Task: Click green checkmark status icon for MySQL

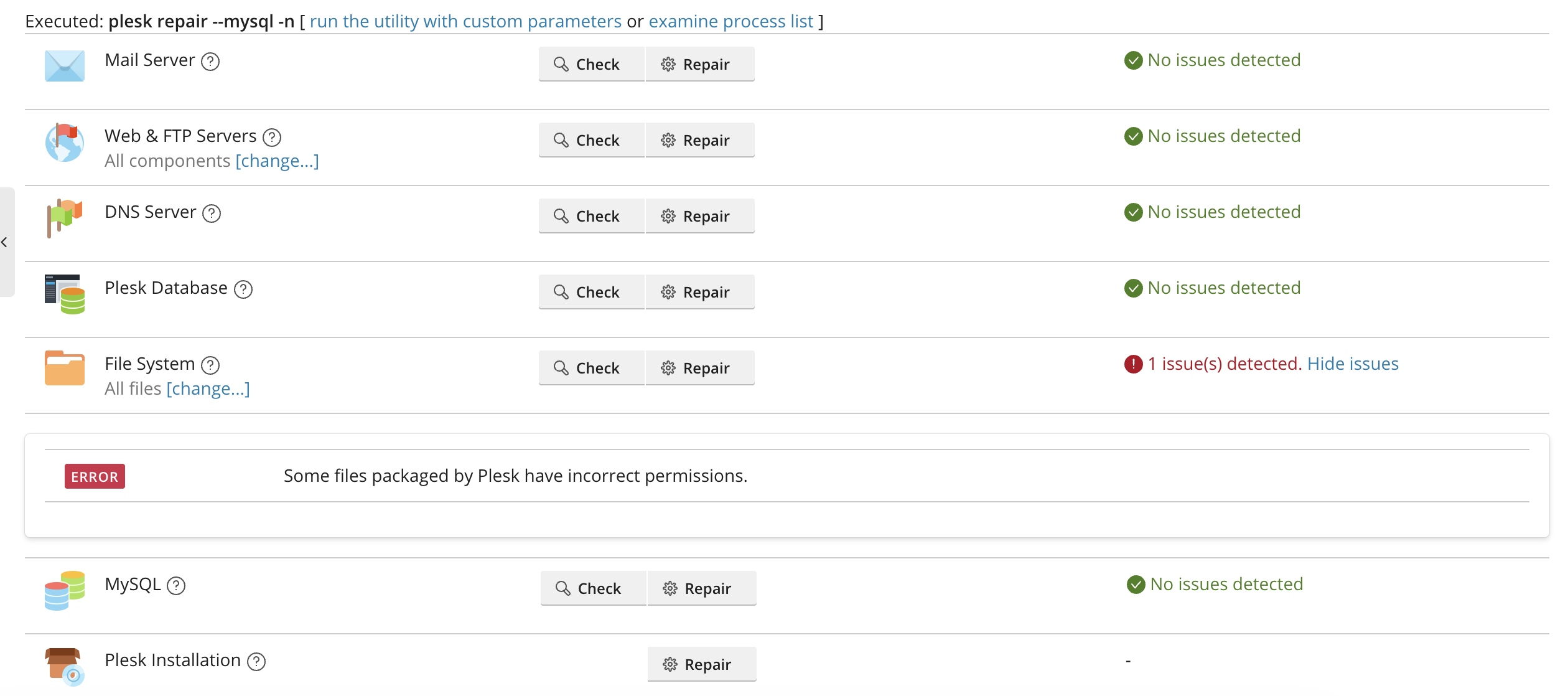Action: pos(1136,585)
